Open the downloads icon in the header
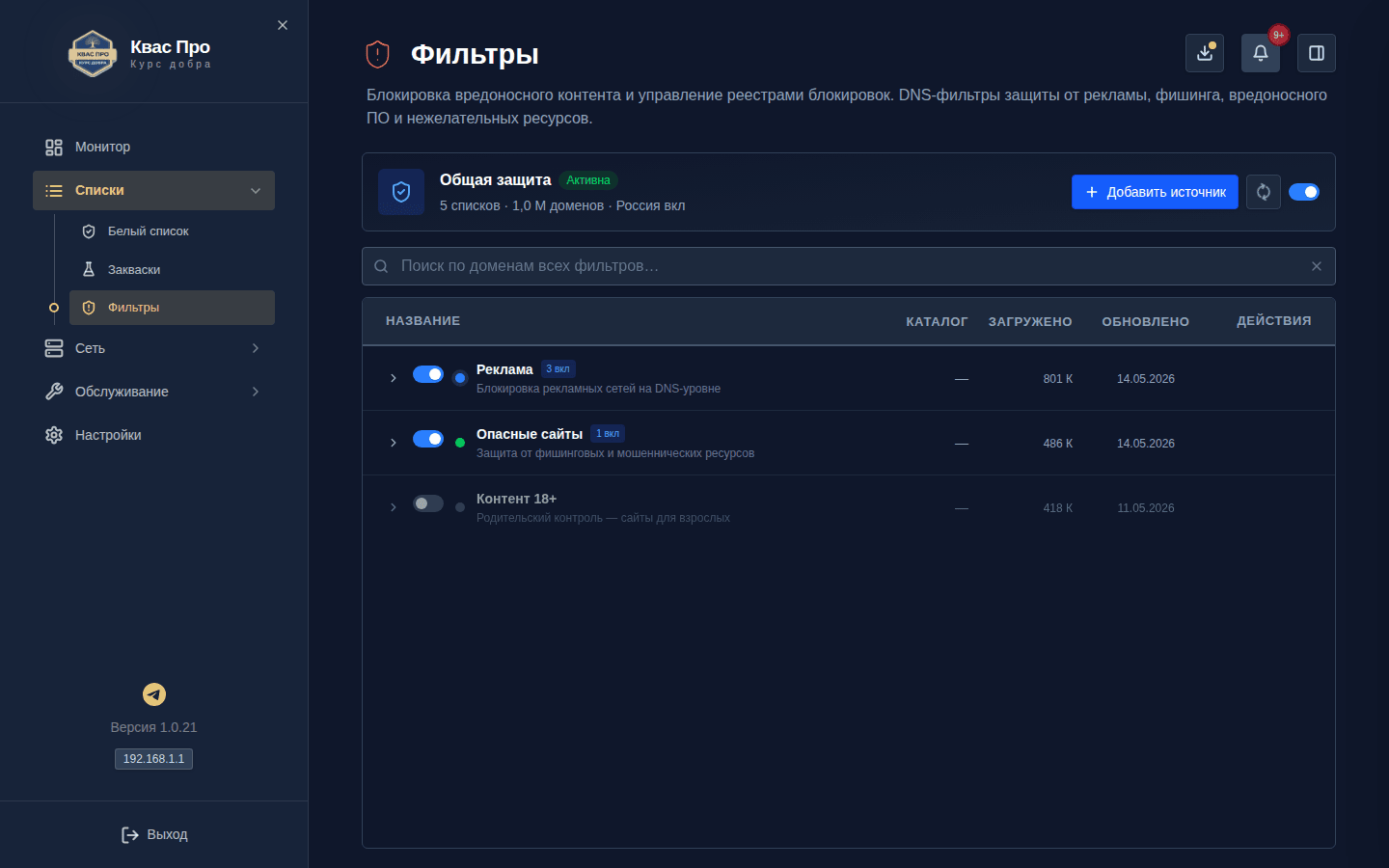This screenshot has width=1389, height=868. coord(1205,53)
